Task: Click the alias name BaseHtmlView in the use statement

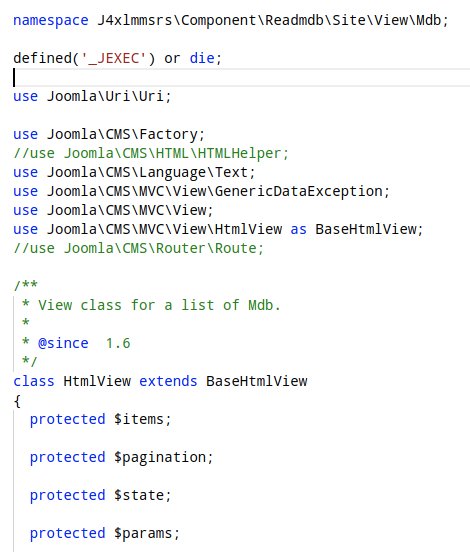Action: (365, 230)
